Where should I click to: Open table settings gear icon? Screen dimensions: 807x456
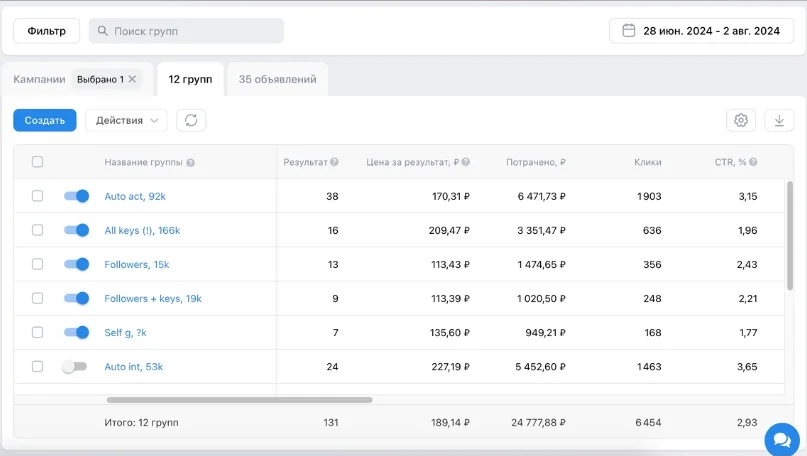[741, 120]
